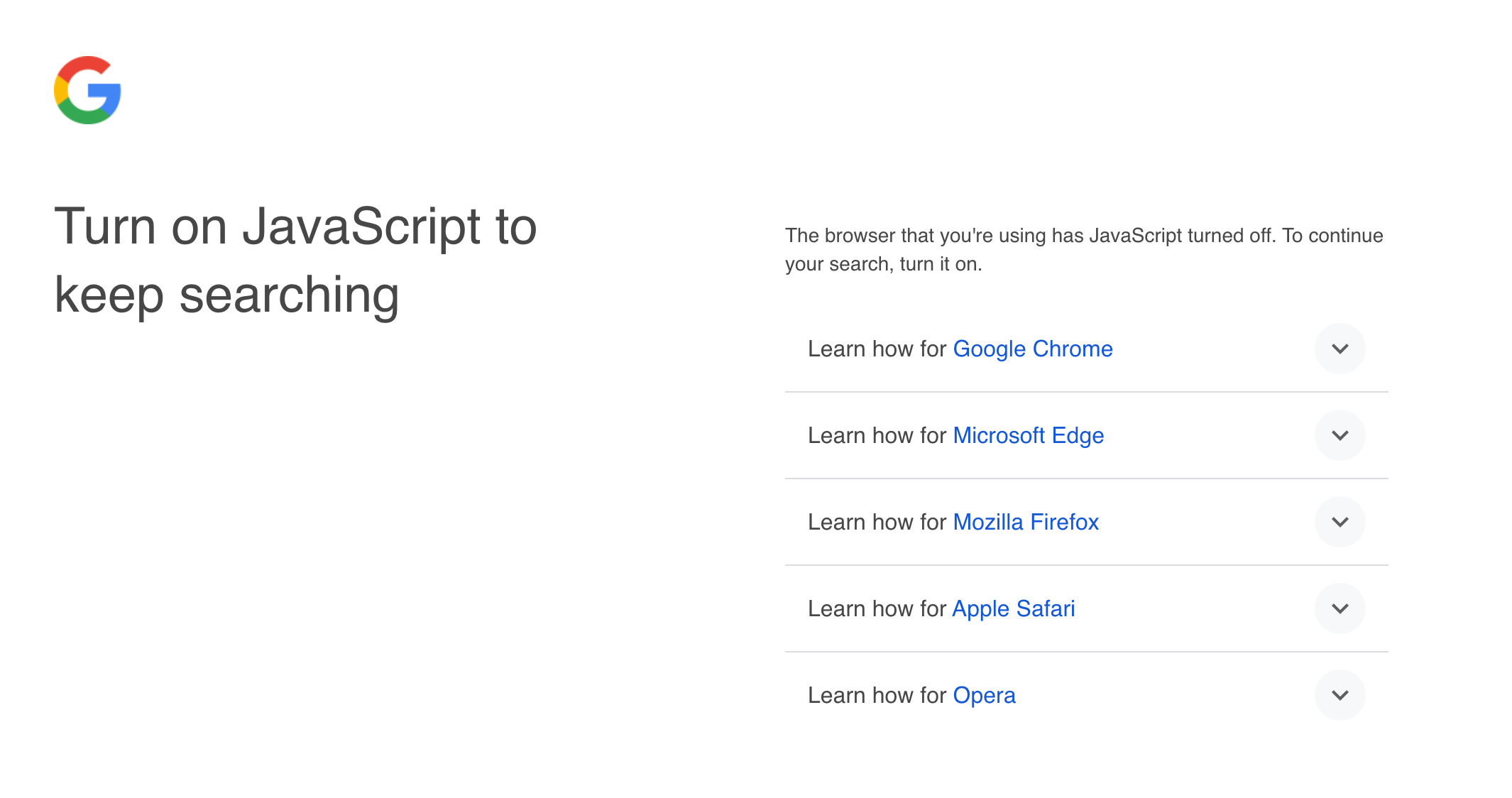Click the Google G logo

click(x=87, y=90)
